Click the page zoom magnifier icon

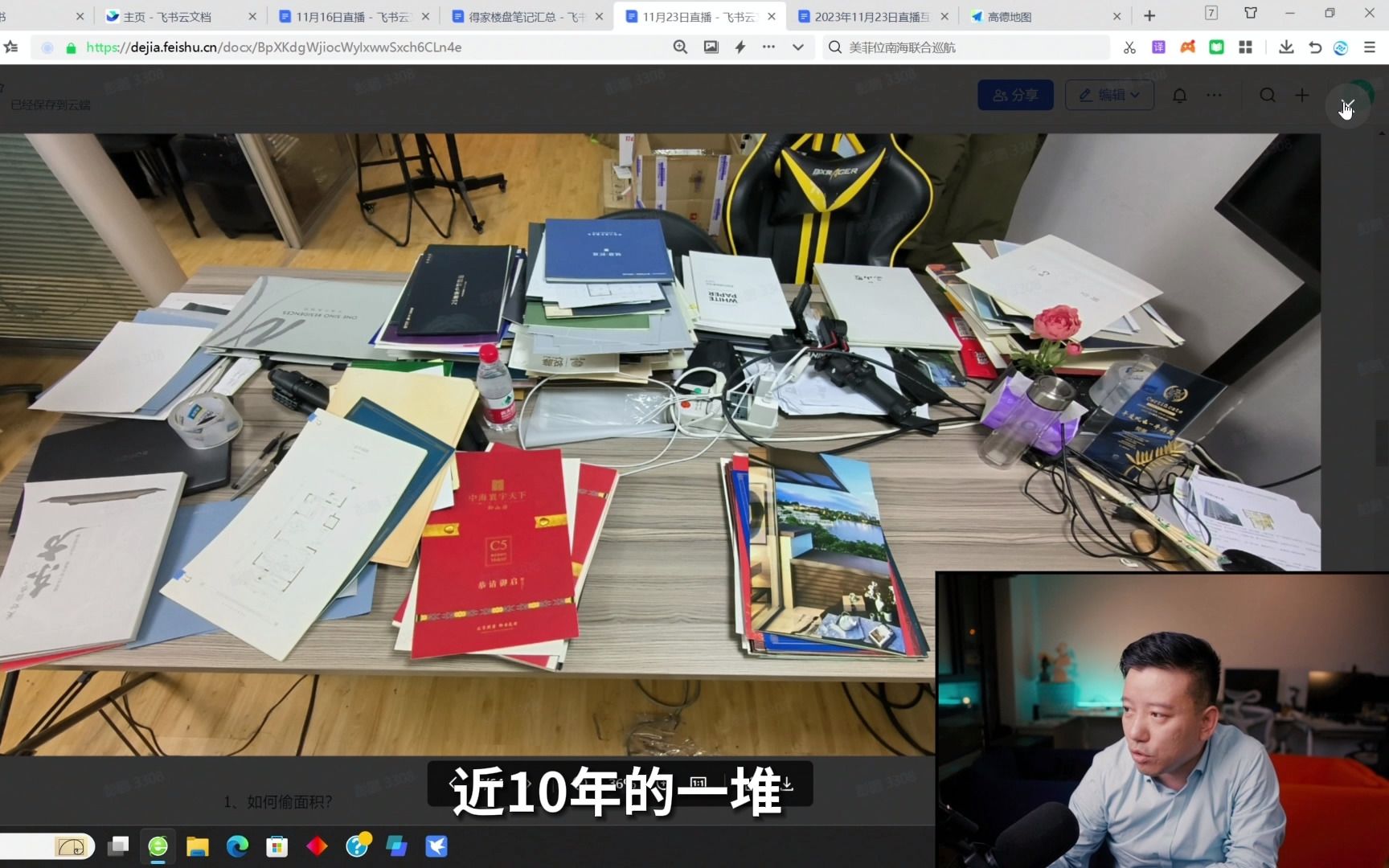pyautogui.click(x=680, y=47)
